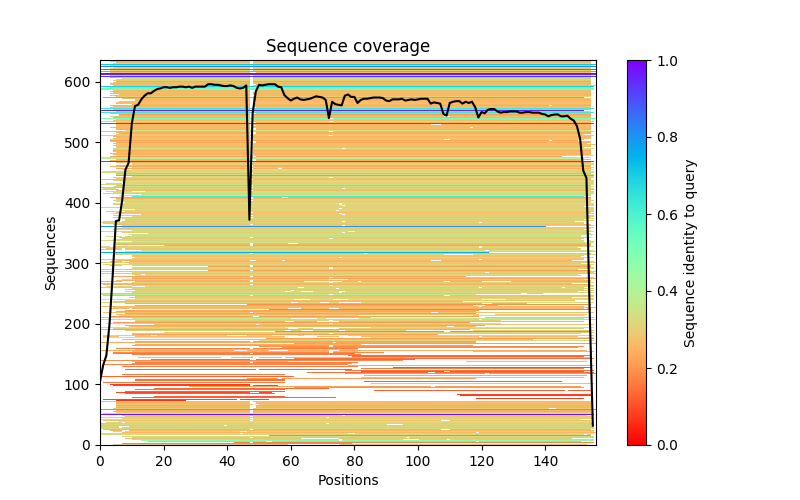Click the 'Sequences' y-axis label
This screenshot has height=500, width=800.
pyautogui.click(x=51, y=253)
